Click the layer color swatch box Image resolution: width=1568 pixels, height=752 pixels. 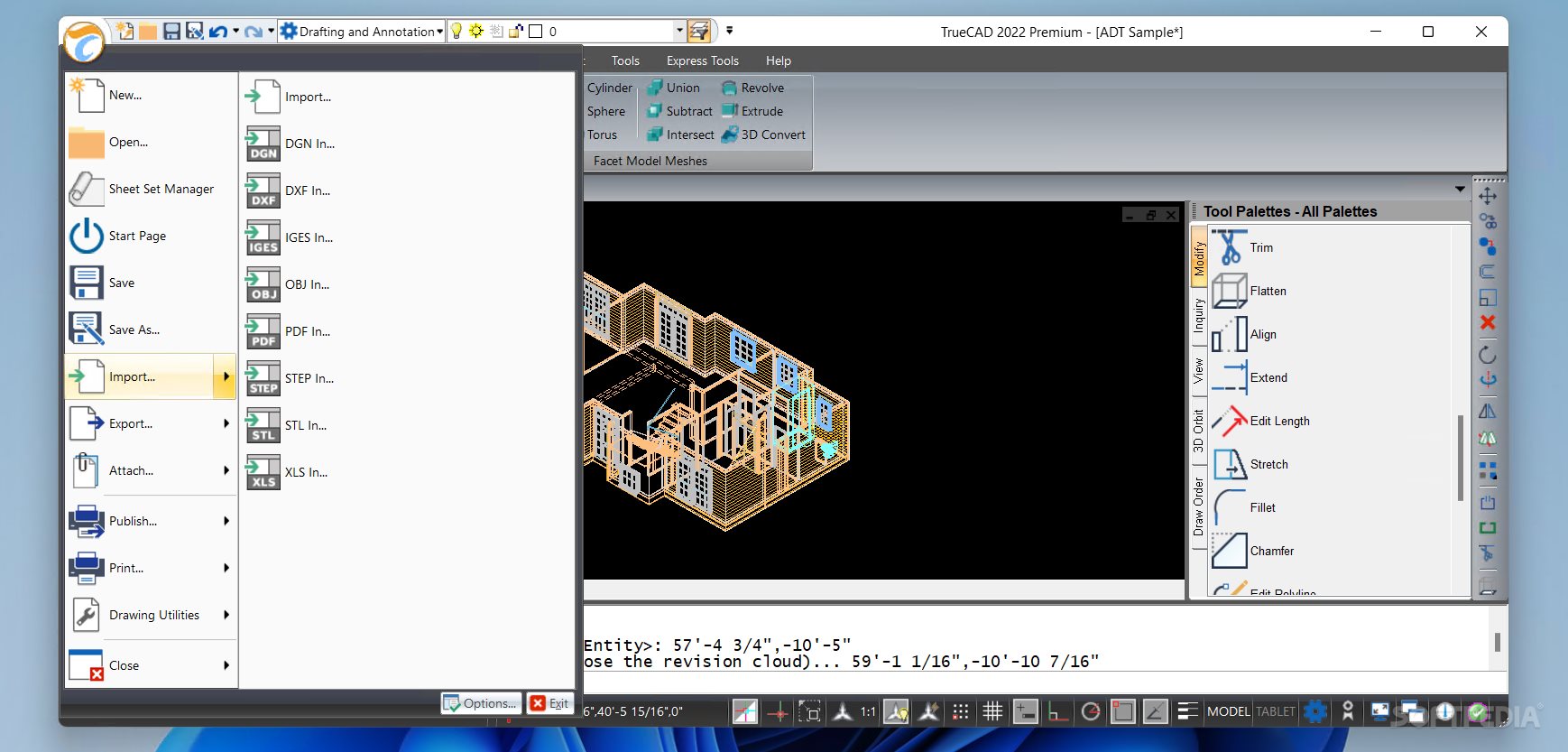click(535, 31)
